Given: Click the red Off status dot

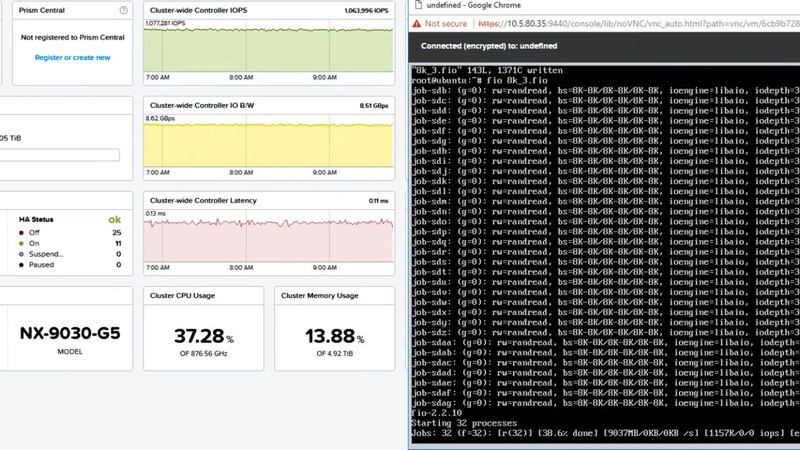Looking at the screenshot, I should click(x=21, y=233).
